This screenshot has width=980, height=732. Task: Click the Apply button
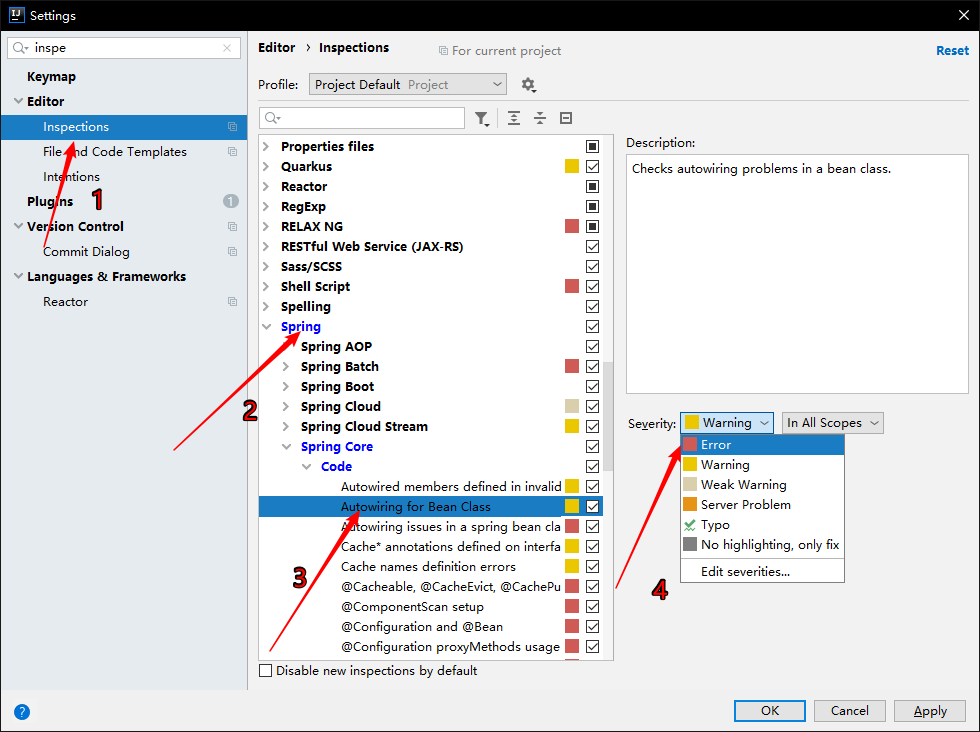coord(930,711)
